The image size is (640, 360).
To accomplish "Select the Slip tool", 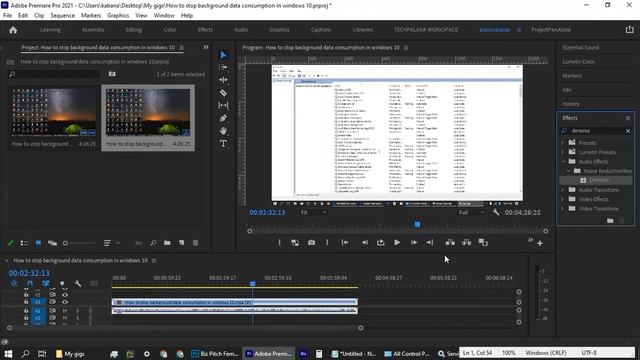I will [x=223, y=105].
